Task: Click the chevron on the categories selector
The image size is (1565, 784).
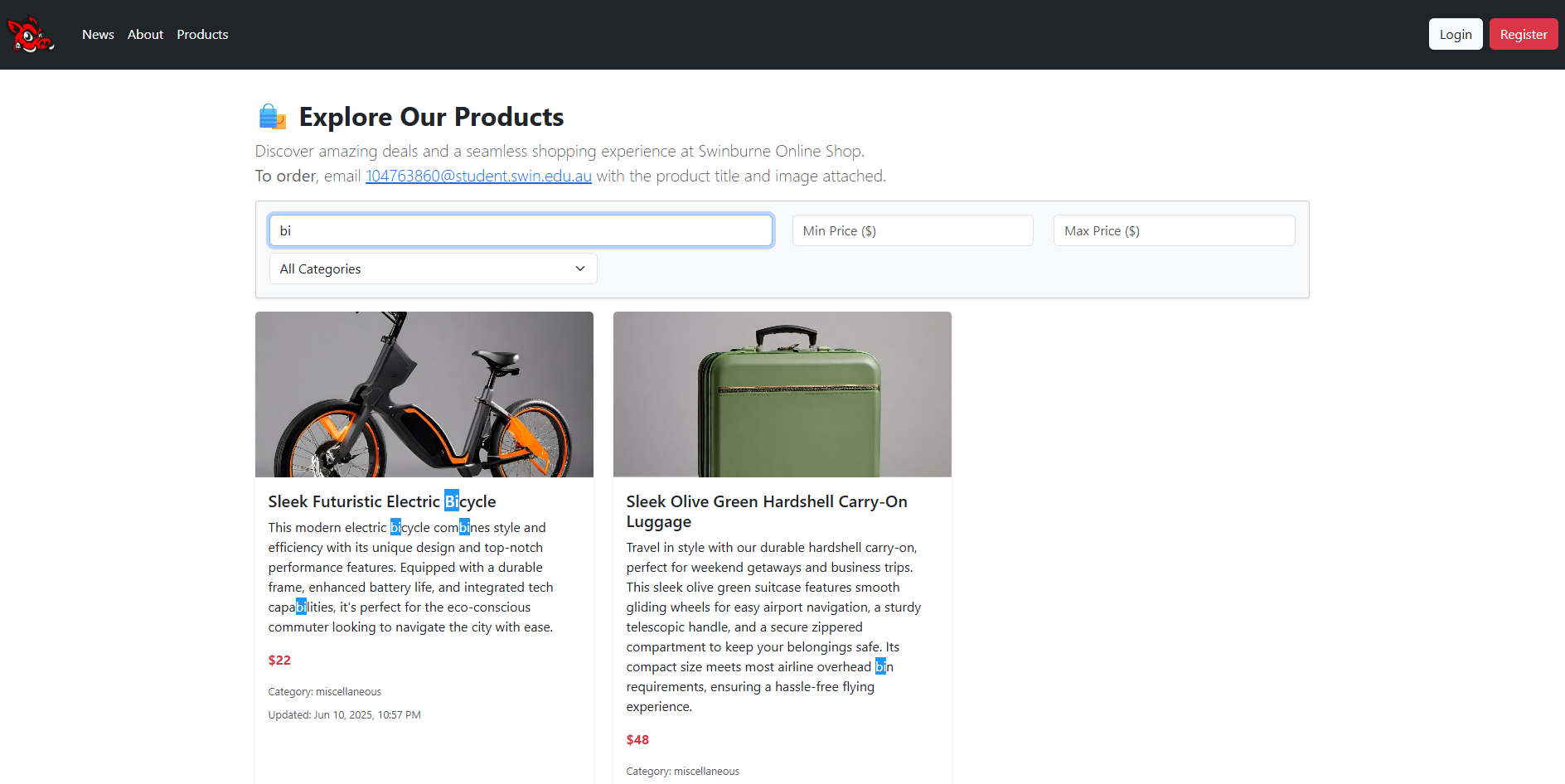Action: (x=579, y=269)
